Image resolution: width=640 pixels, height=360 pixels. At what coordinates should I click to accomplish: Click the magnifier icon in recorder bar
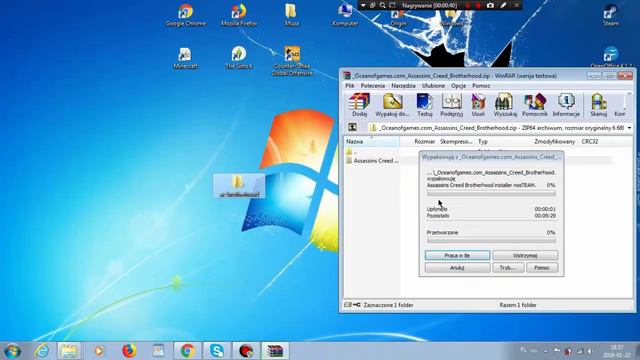382,5
